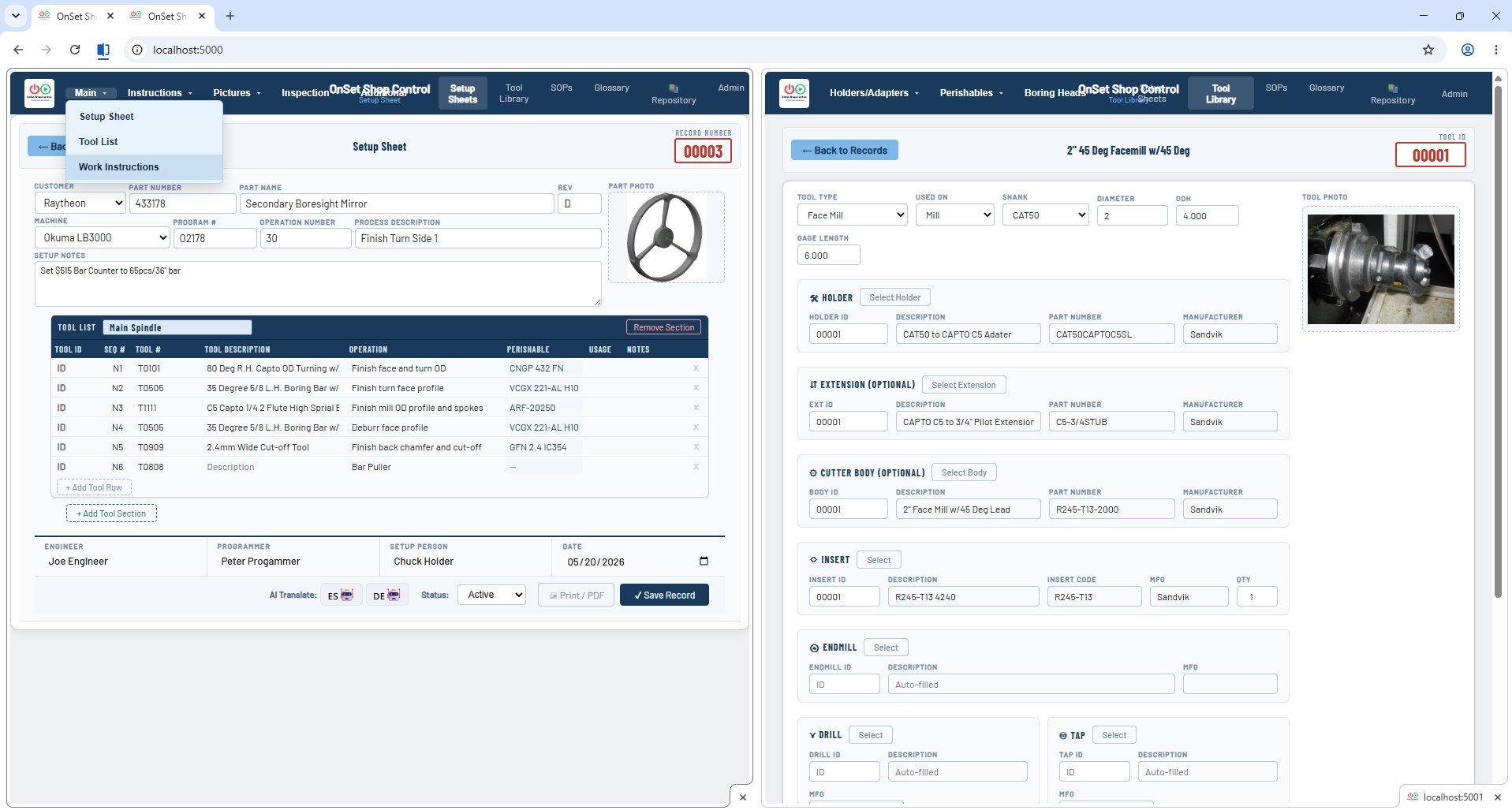Reload the page
The image size is (1512, 810).
pyautogui.click(x=75, y=50)
